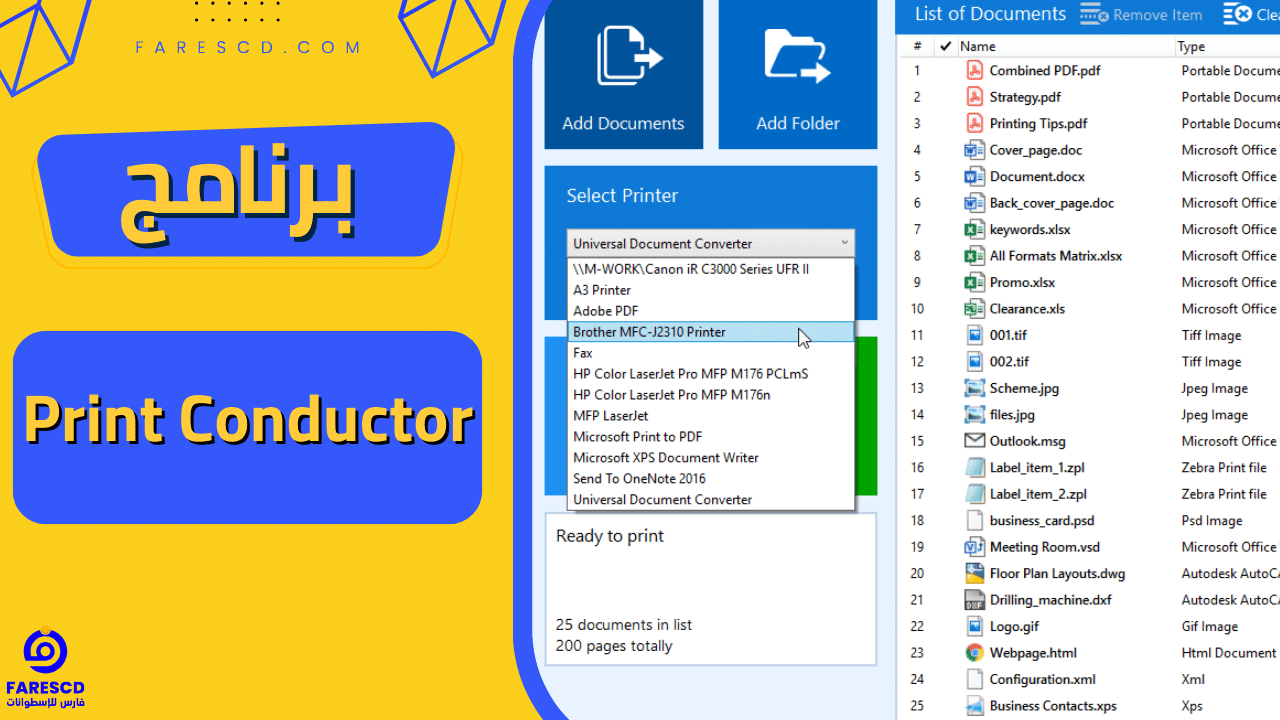
Task: Click Zebra Print file type of Label_item_1.zpl
Action: (x=1224, y=468)
